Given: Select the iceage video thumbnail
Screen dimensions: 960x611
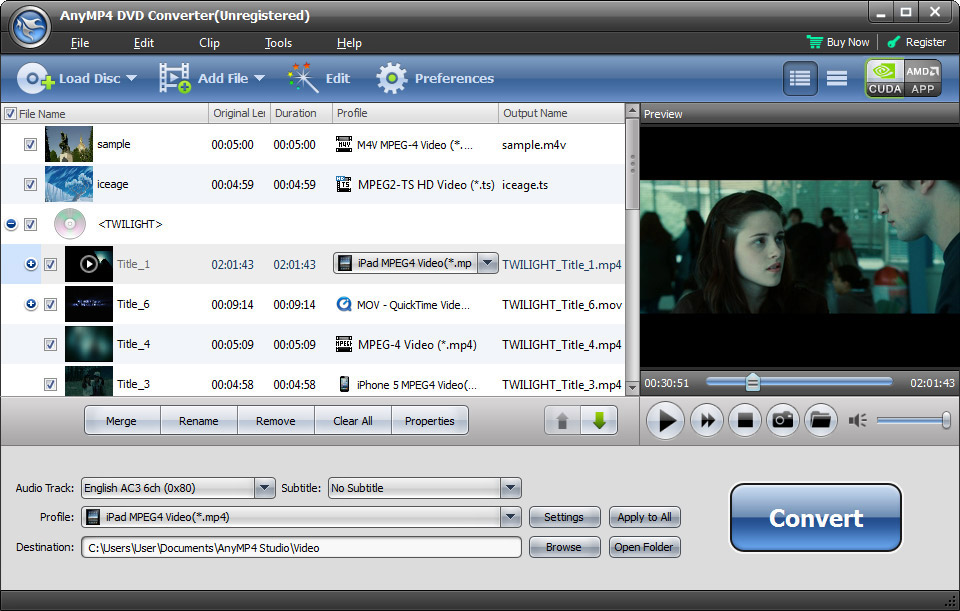Looking at the screenshot, I should coord(69,184).
